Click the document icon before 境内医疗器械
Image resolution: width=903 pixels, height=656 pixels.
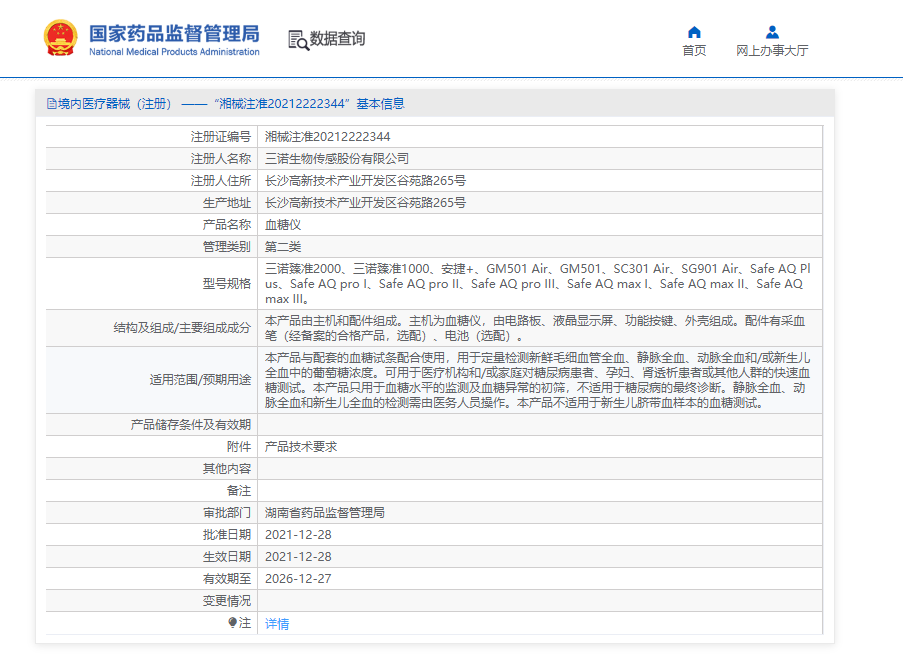[x=52, y=104]
